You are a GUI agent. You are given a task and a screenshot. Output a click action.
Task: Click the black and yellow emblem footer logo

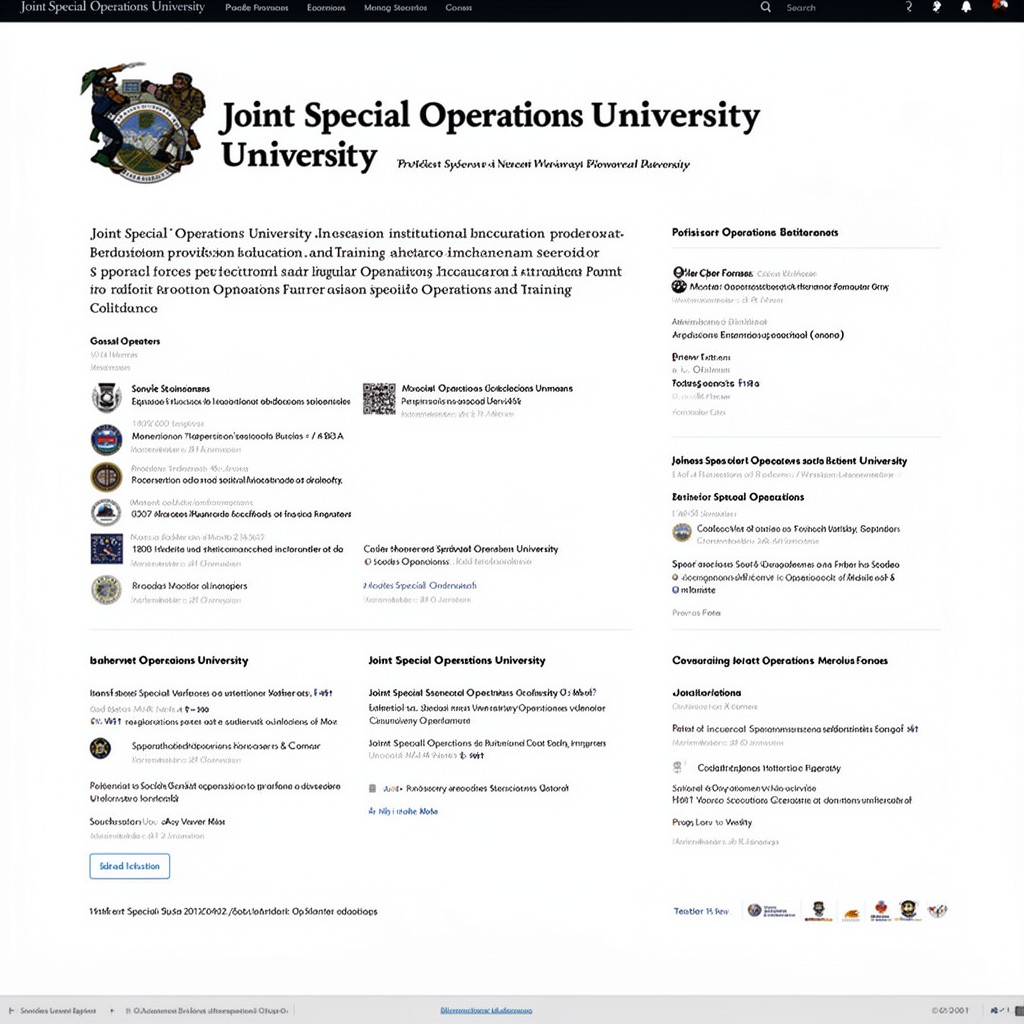(x=908, y=910)
